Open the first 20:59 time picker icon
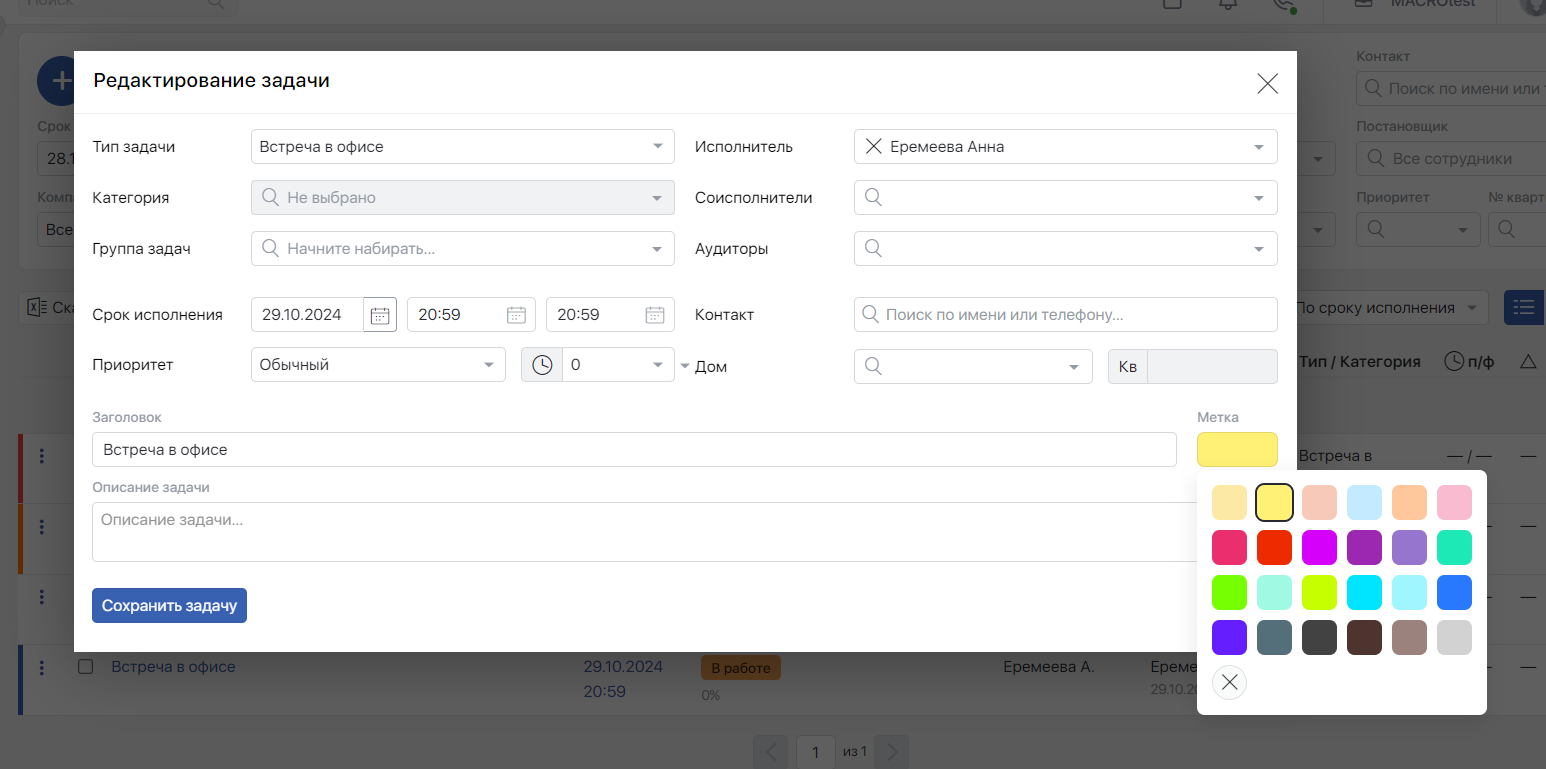 [x=516, y=315]
